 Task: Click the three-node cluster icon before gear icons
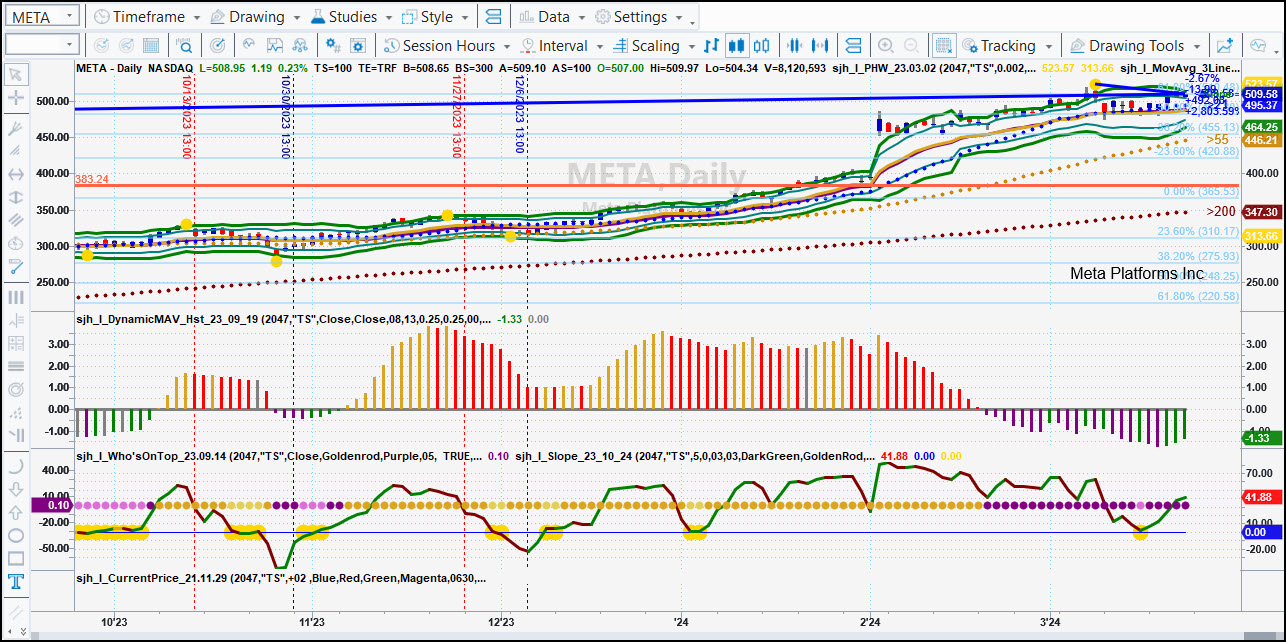(x=299, y=45)
